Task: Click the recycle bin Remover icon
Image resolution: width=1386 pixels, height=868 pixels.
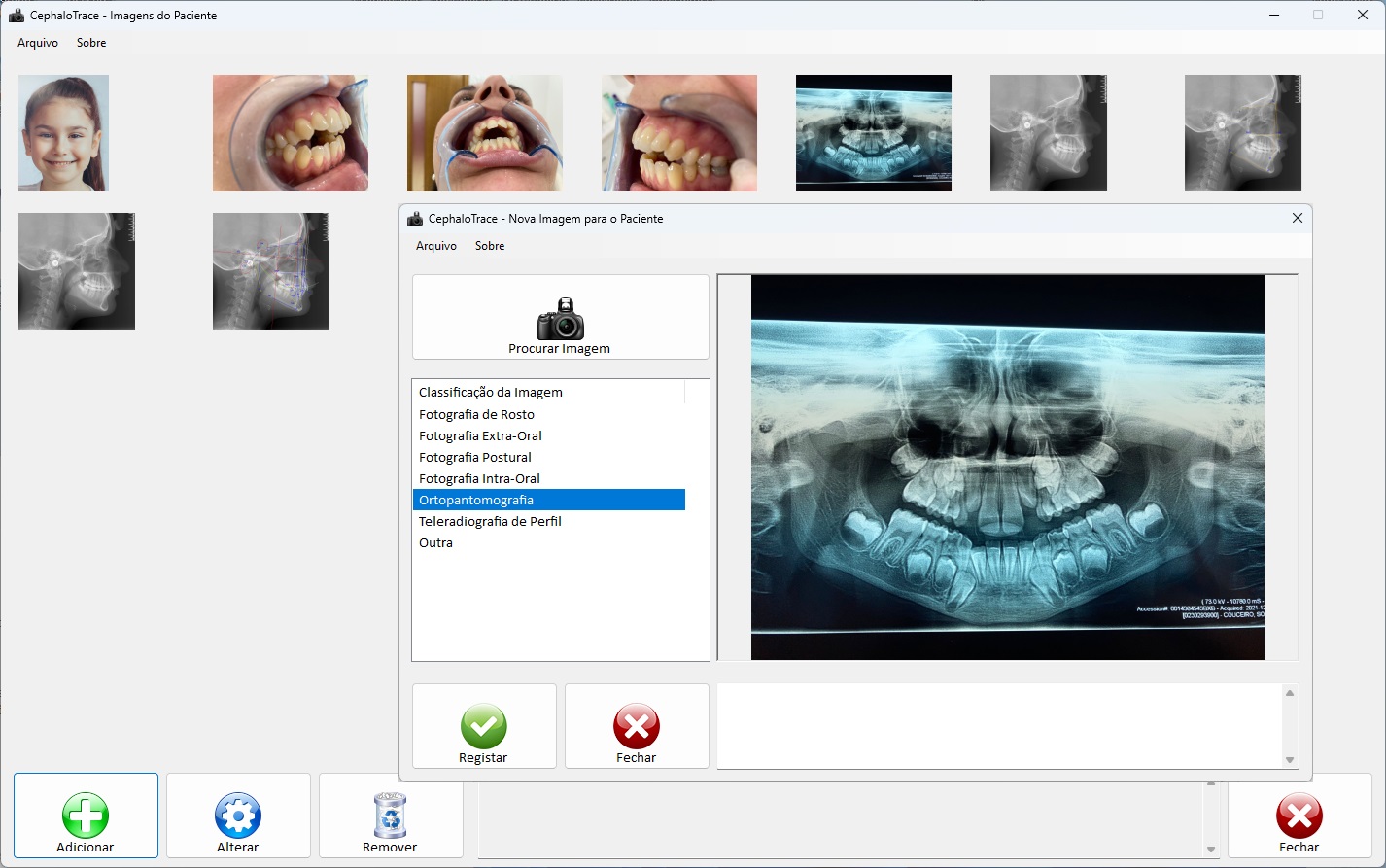Action: 390,816
